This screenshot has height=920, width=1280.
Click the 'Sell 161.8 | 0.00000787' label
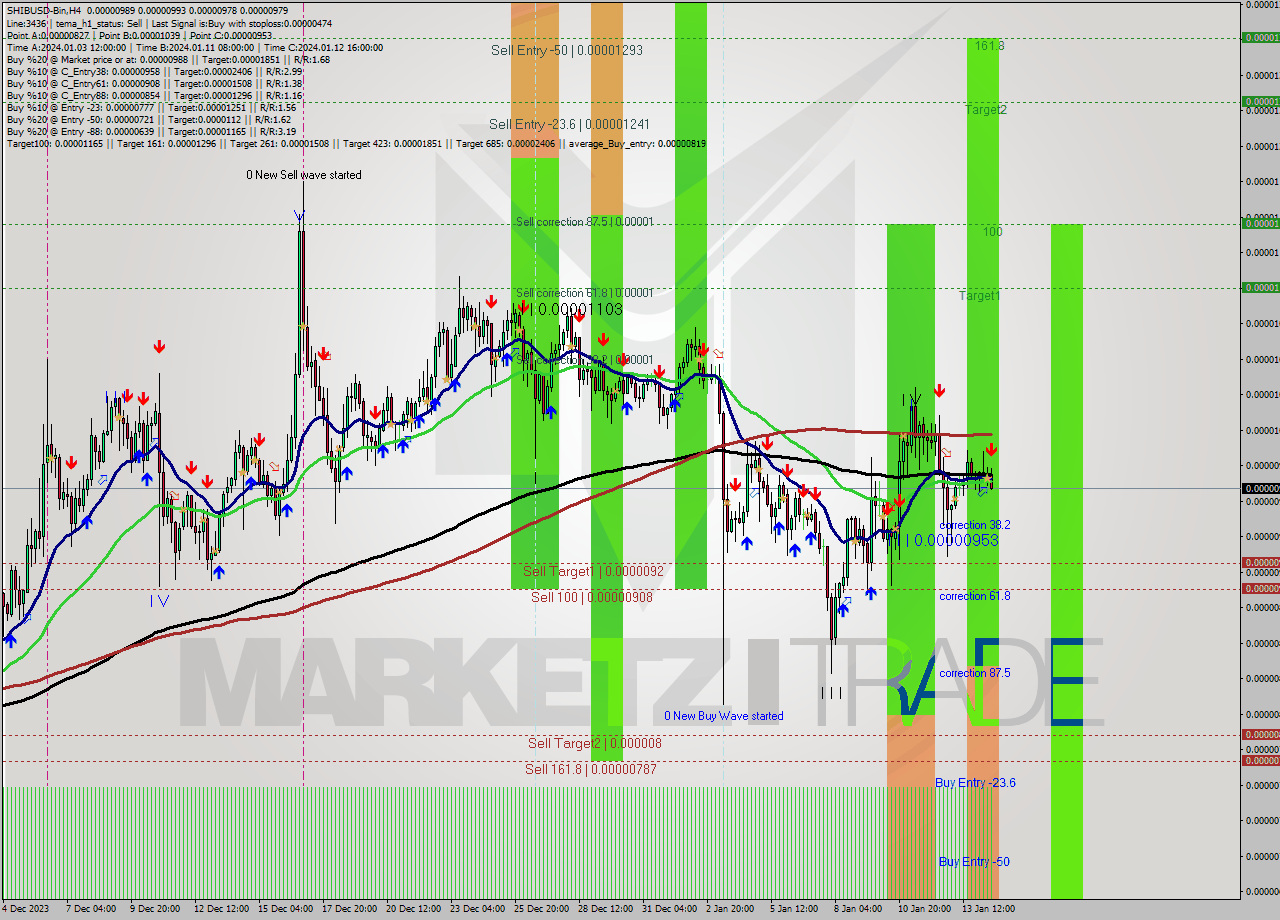[x=591, y=769]
